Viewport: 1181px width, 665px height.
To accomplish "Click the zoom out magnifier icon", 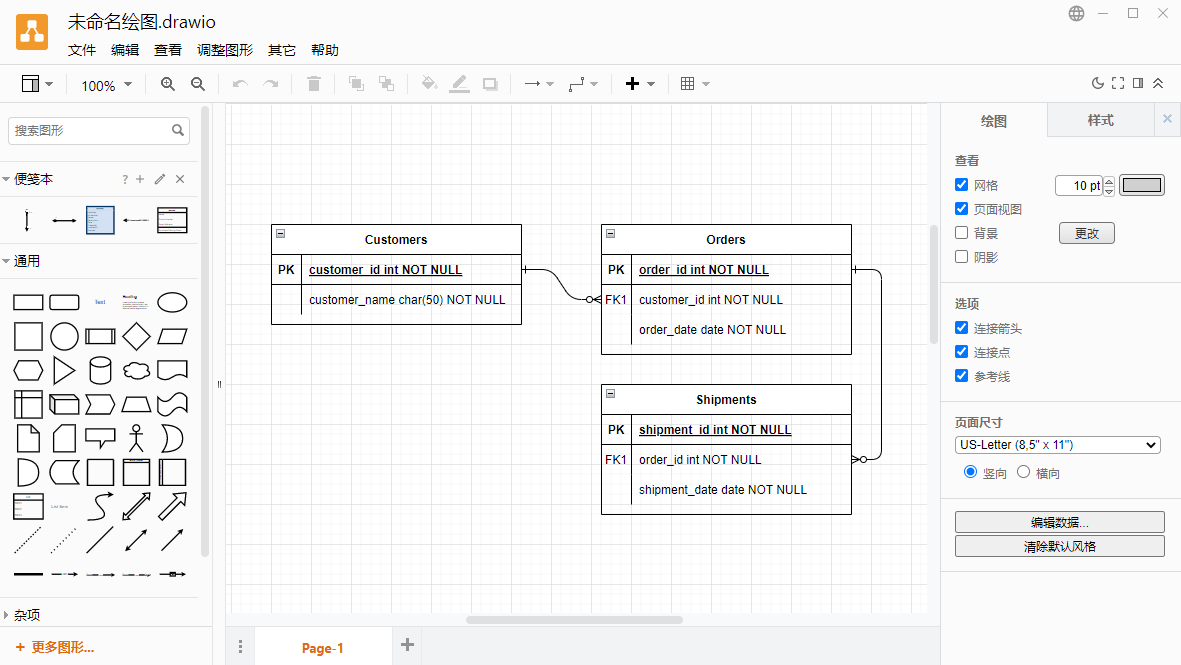I will coord(198,85).
